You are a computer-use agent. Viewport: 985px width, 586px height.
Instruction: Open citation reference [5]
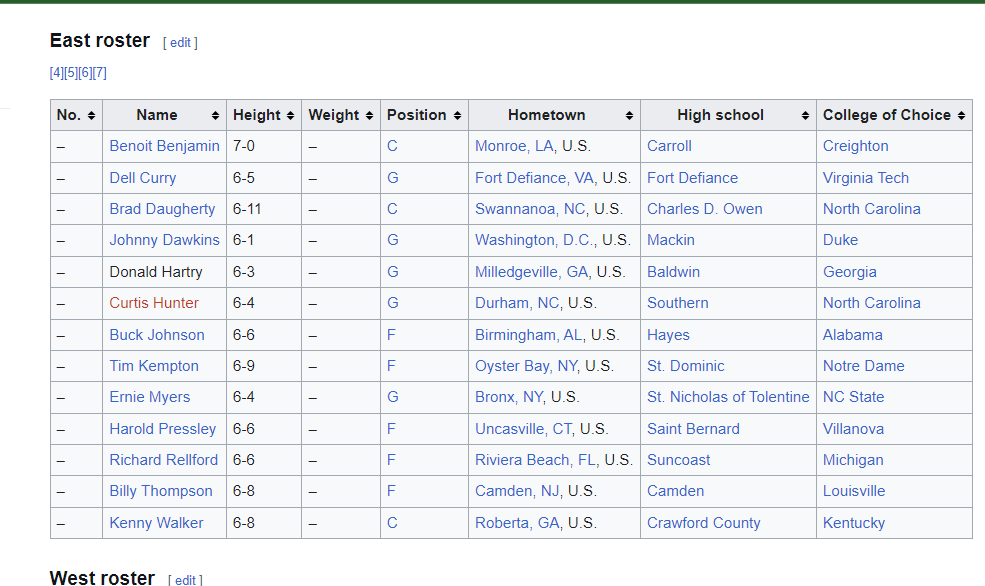click(71, 73)
